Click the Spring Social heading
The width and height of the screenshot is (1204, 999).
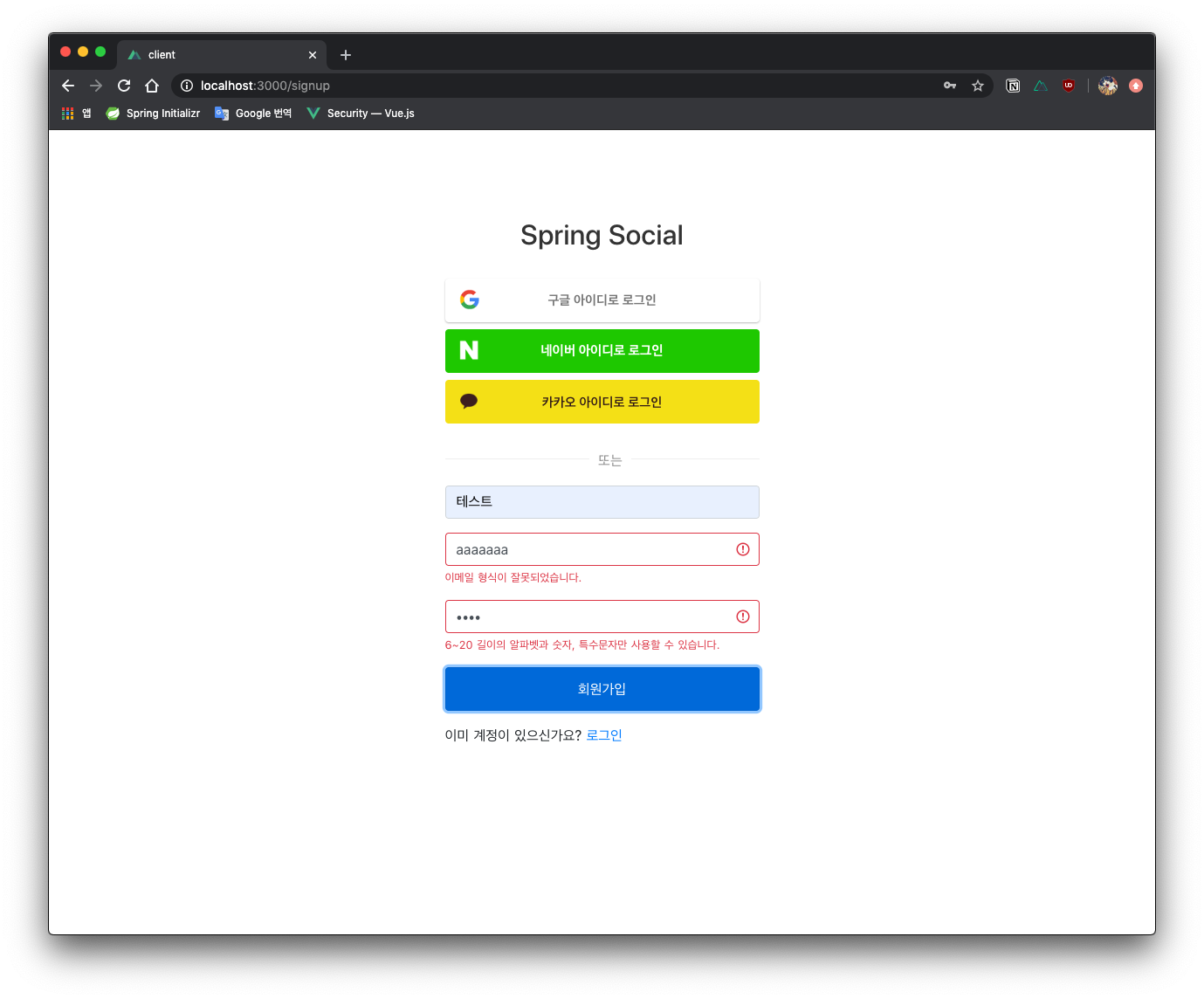click(602, 235)
